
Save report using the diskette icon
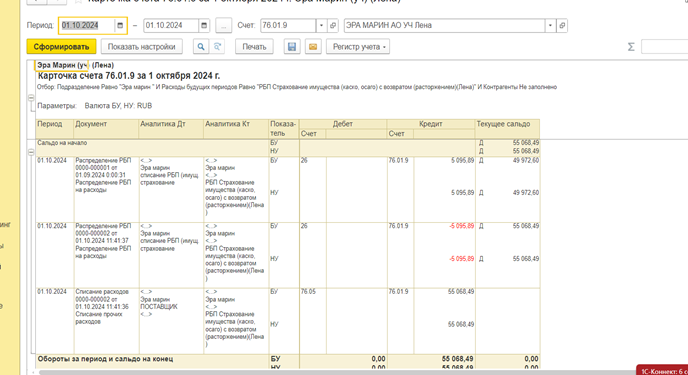coord(292,46)
